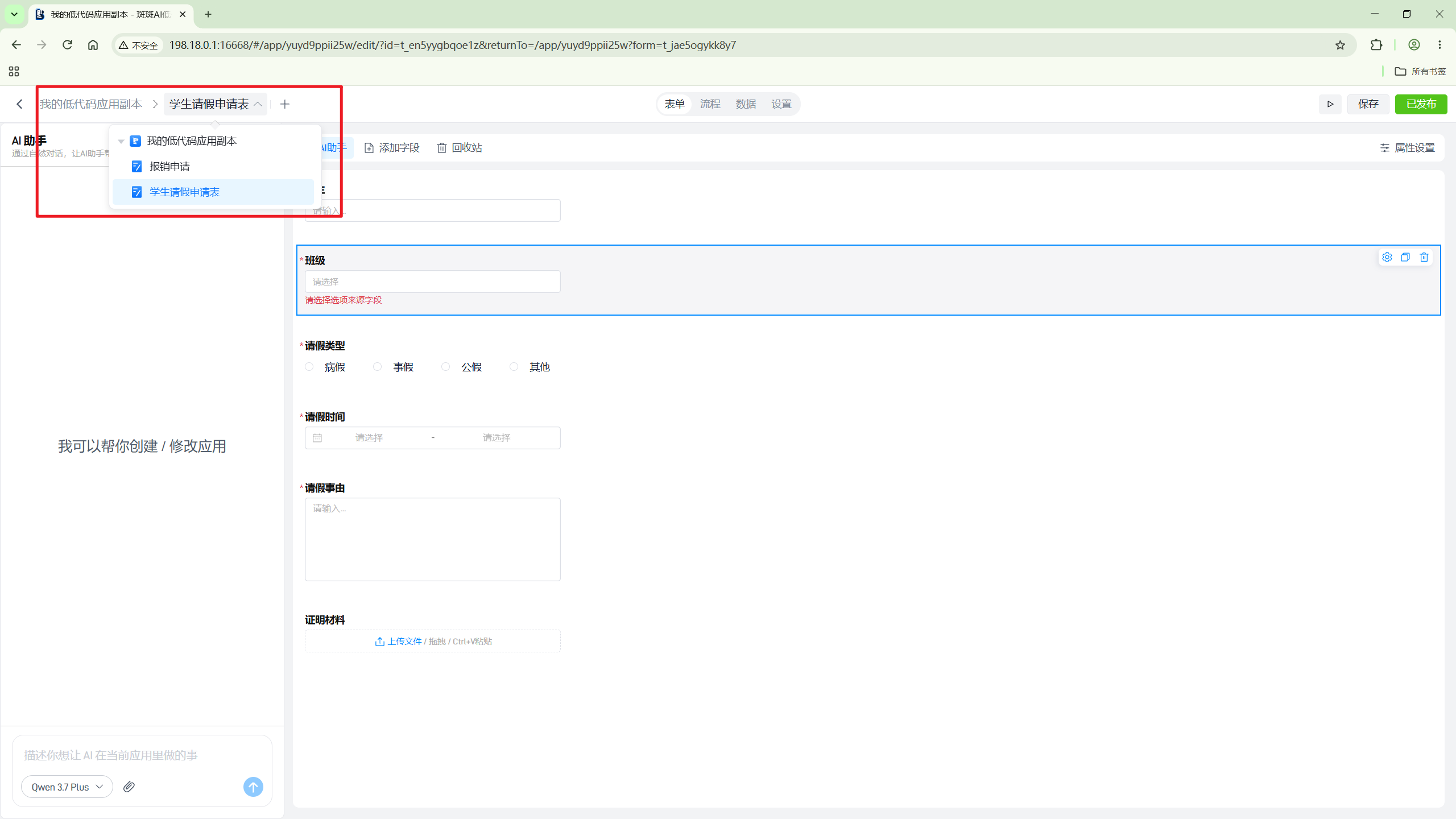Open the 所有书签 bookmarks folder
The width and height of the screenshot is (1456, 819).
1420,71
